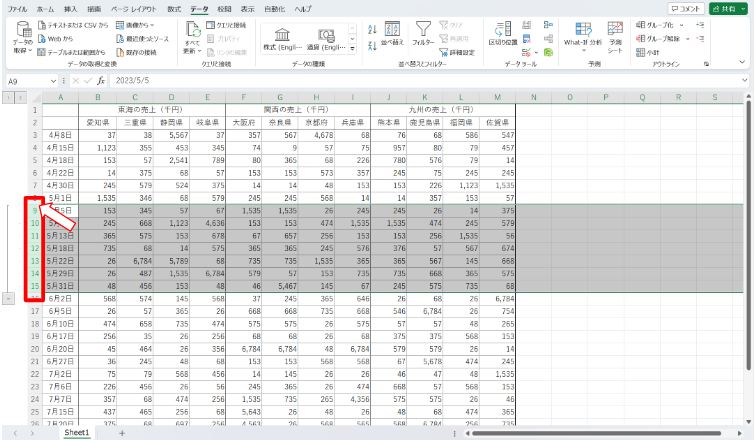Click グループ解除 (Ungroup) button
The height and width of the screenshot is (440, 755).
658,39
